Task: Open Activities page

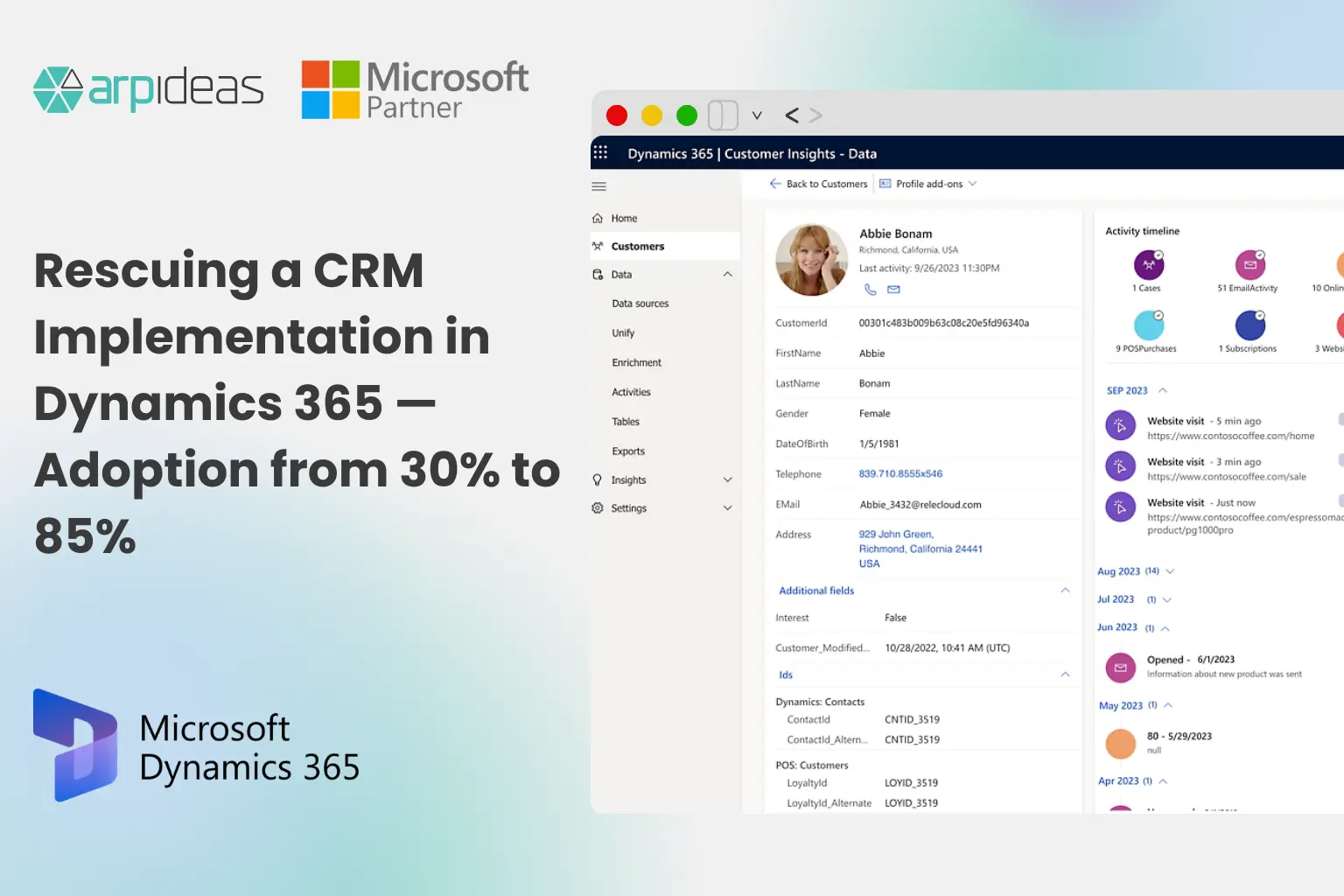Action: coord(632,392)
